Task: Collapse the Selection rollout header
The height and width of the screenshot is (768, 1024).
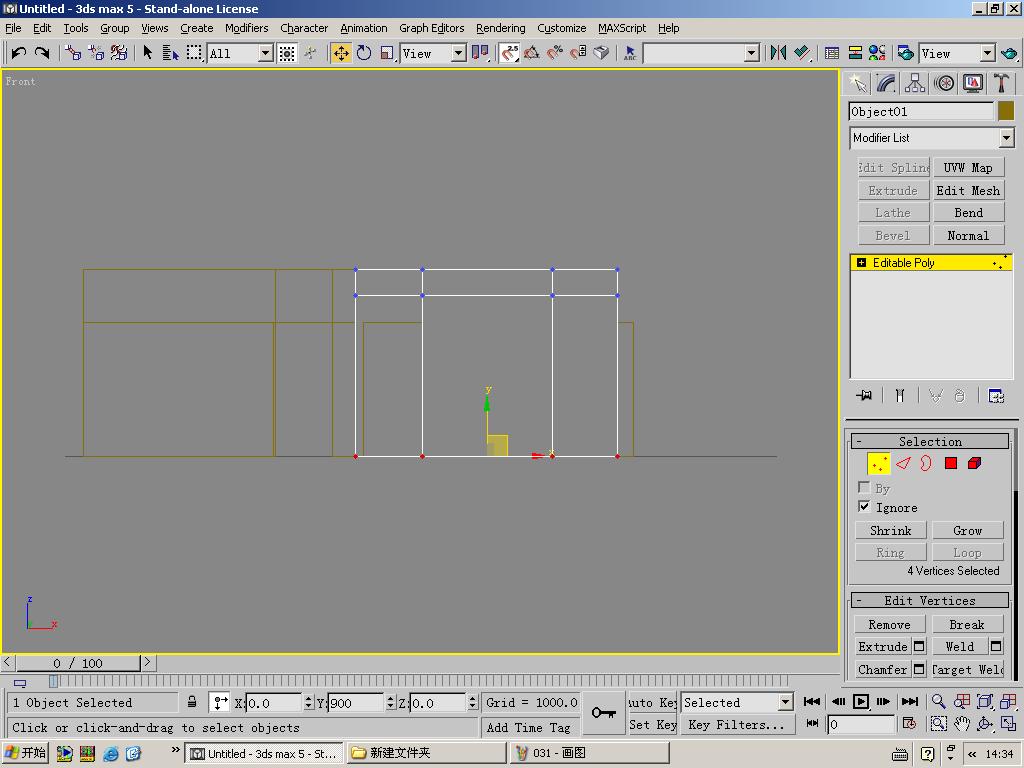Action: coord(929,441)
